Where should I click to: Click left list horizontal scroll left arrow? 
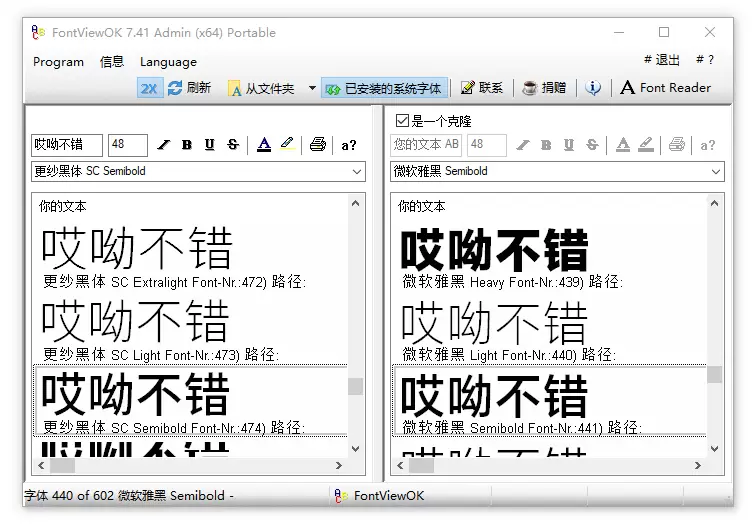point(41,465)
